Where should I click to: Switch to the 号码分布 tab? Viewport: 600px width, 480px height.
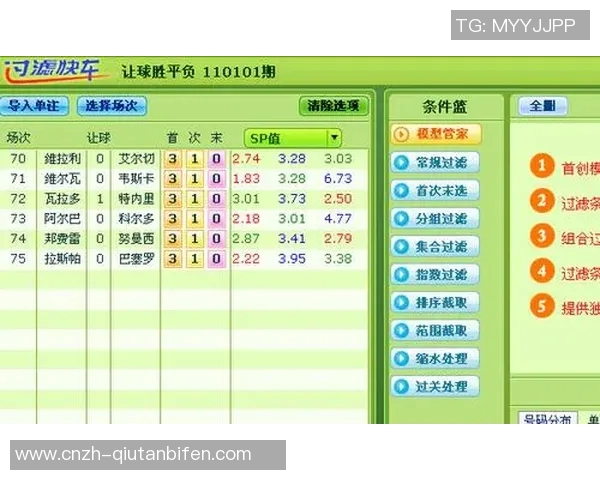[548, 418]
